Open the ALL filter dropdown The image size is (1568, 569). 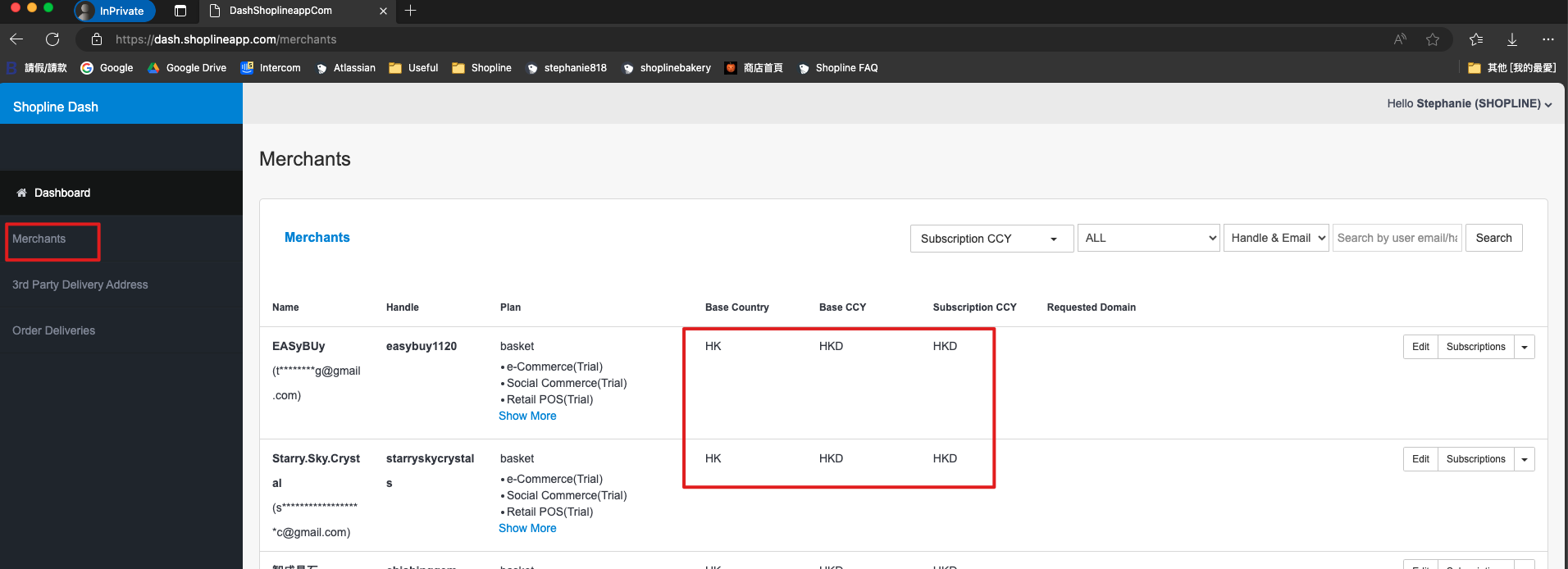click(1148, 238)
